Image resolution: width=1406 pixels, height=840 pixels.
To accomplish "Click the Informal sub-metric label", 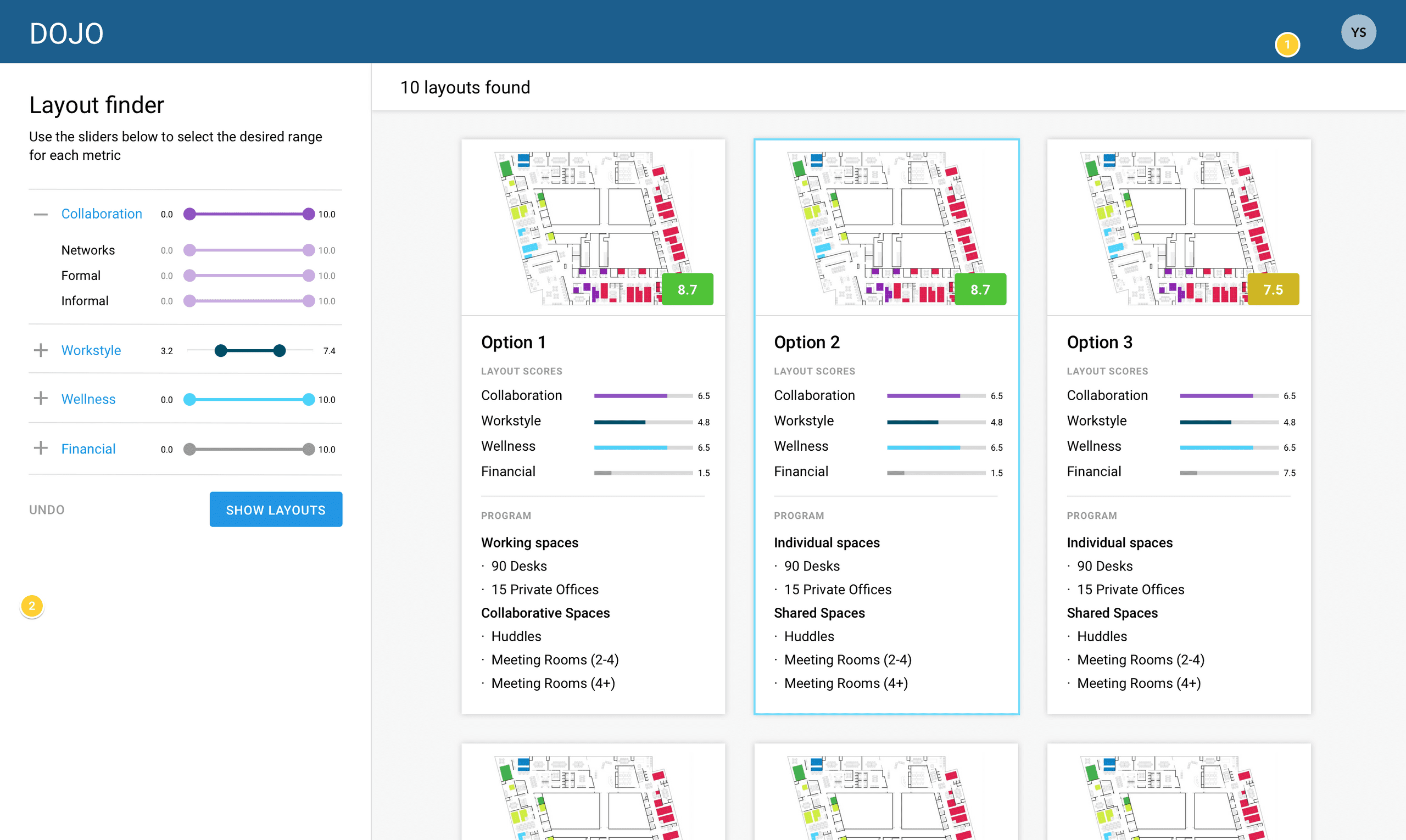I will [85, 301].
